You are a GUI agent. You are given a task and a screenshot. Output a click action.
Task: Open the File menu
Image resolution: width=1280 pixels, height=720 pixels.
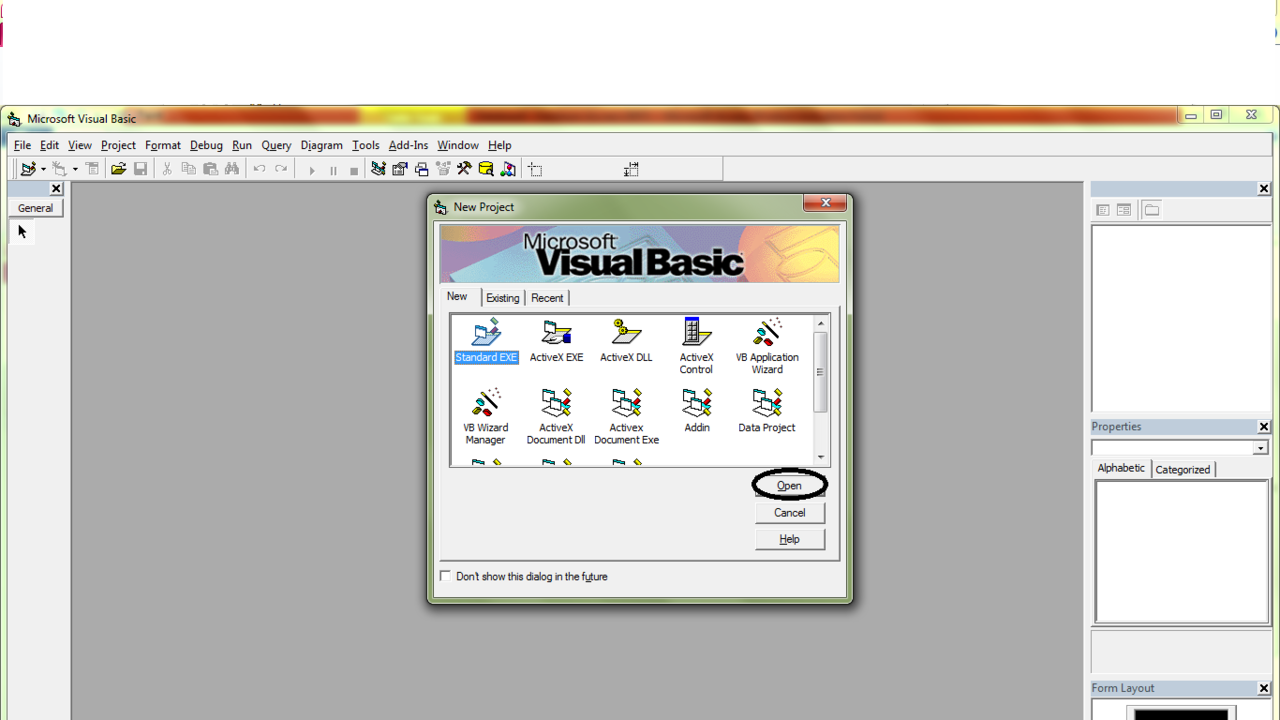coord(22,145)
